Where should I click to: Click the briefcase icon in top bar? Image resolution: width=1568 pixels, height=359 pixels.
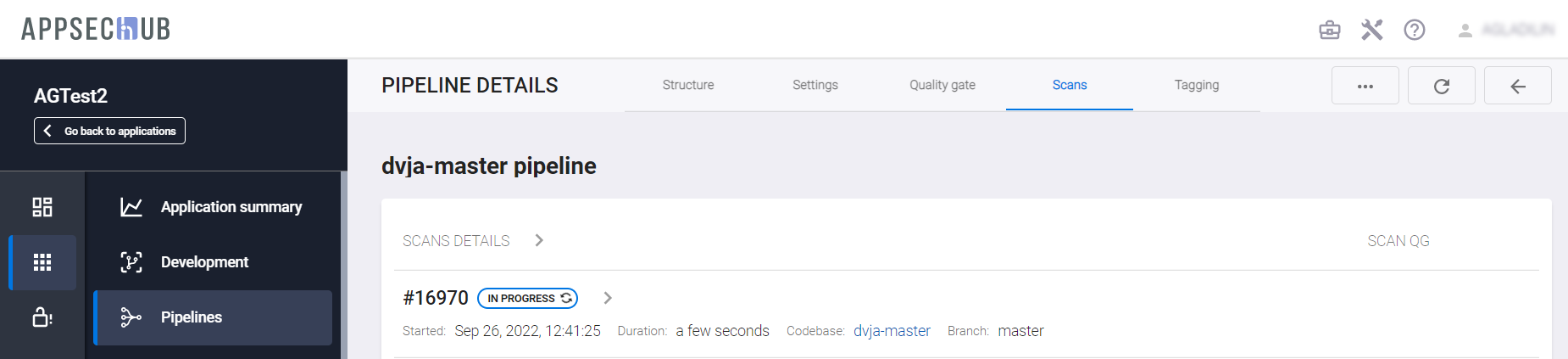[1330, 31]
